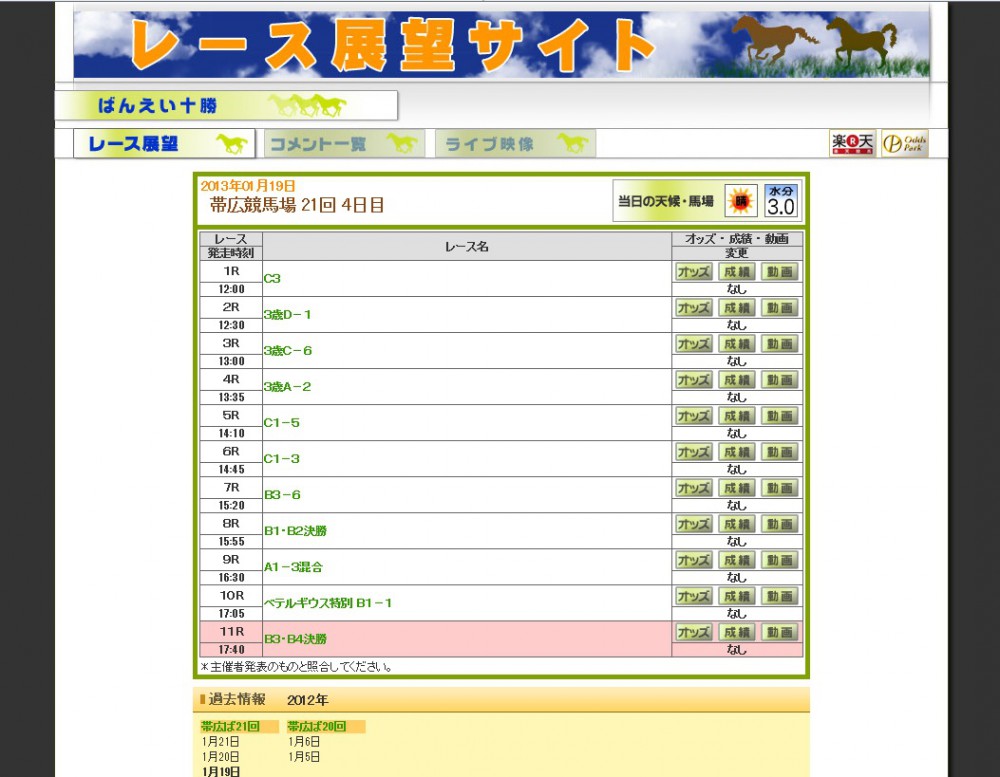
Task: Open the B3・B4決勝 race link
Action: 295,639
